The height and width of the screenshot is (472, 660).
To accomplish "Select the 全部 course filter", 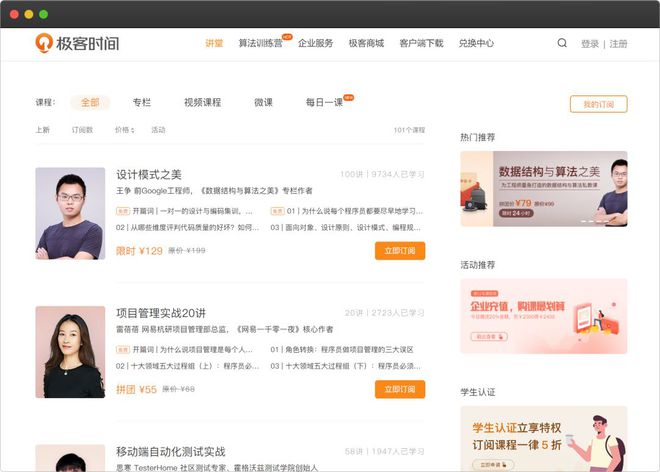I will (90, 102).
